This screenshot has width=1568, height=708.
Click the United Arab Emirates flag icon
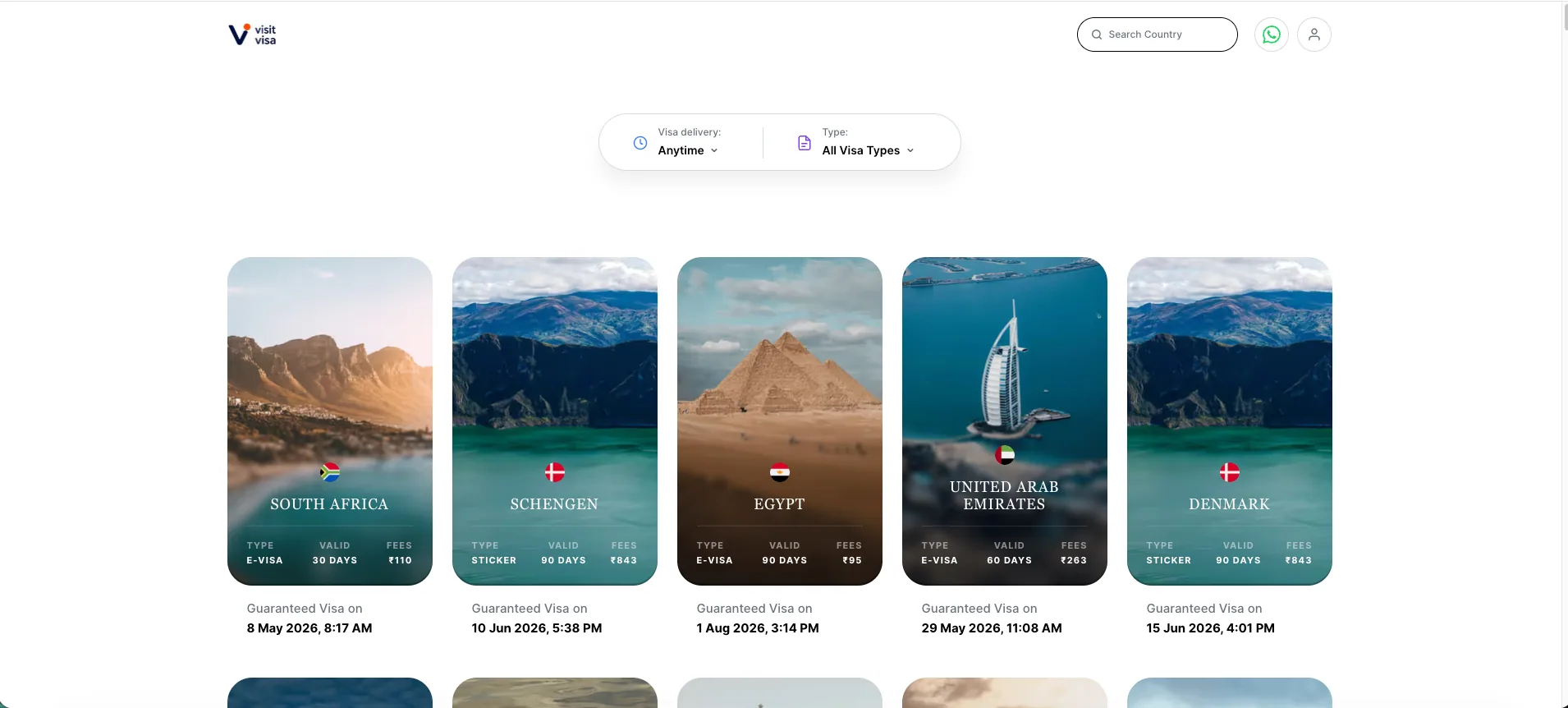click(x=1004, y=455)
